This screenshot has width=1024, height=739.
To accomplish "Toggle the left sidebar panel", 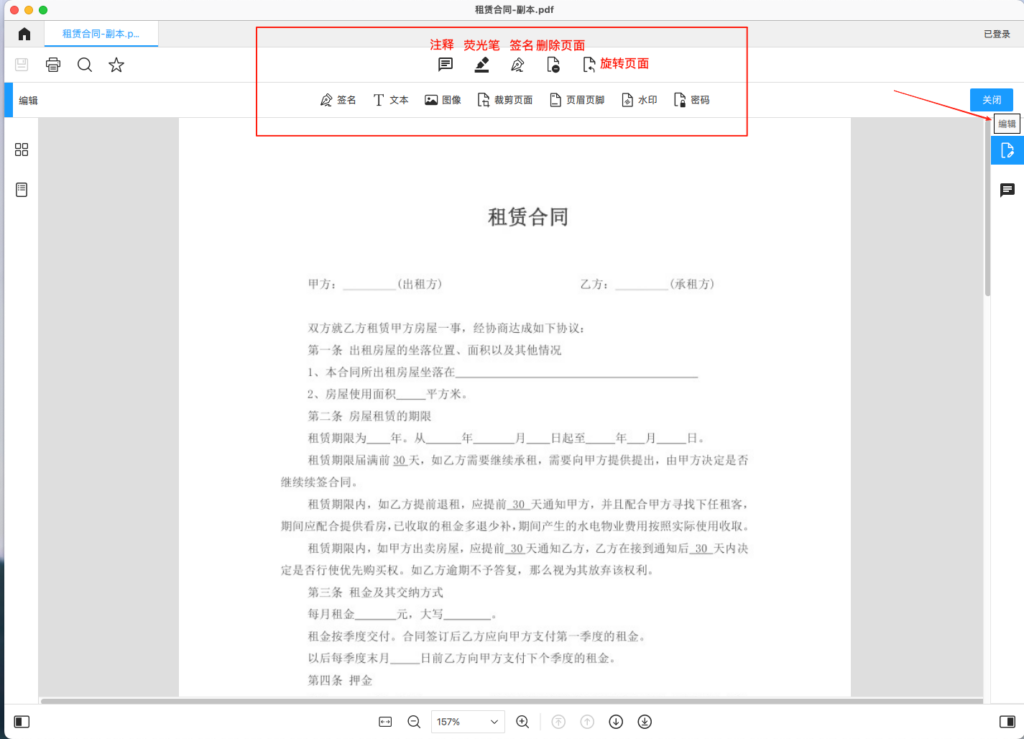I will click(x=22, y=721).
